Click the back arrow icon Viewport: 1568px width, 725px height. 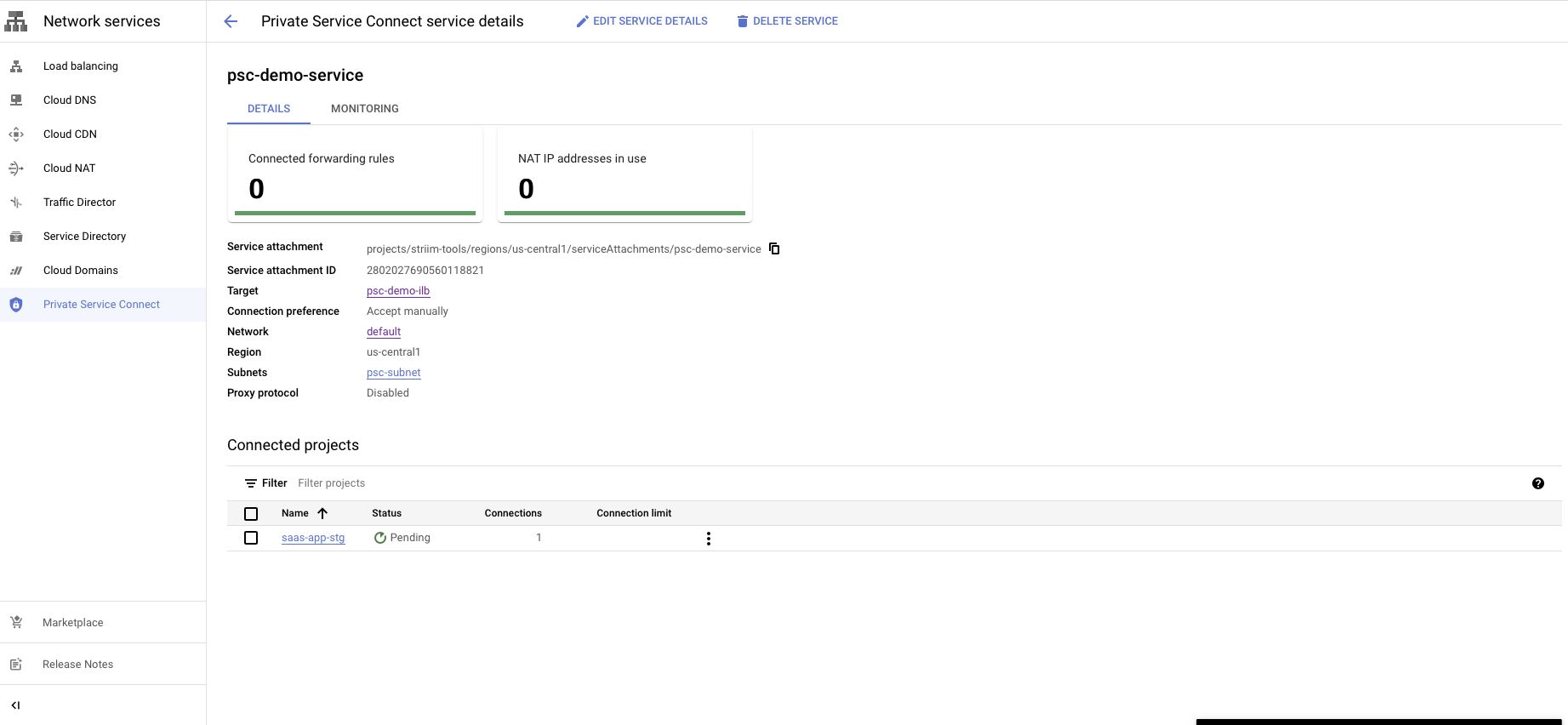pos(231,21)
